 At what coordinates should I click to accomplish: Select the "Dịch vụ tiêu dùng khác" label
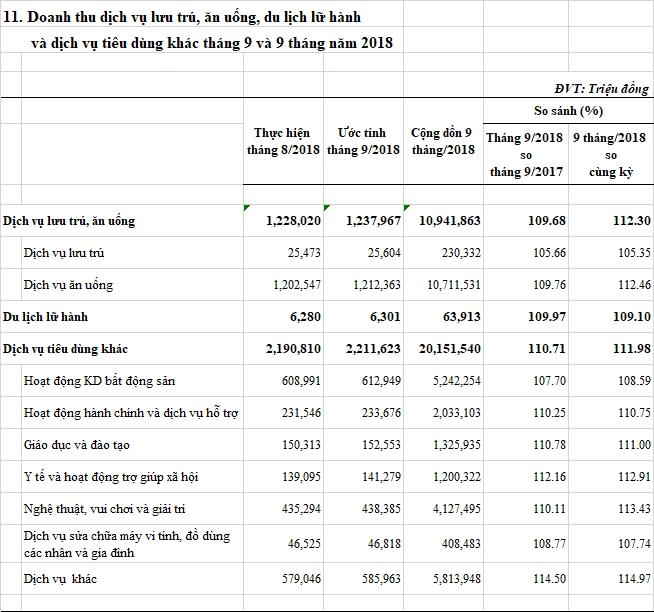(x=65, y=349)
